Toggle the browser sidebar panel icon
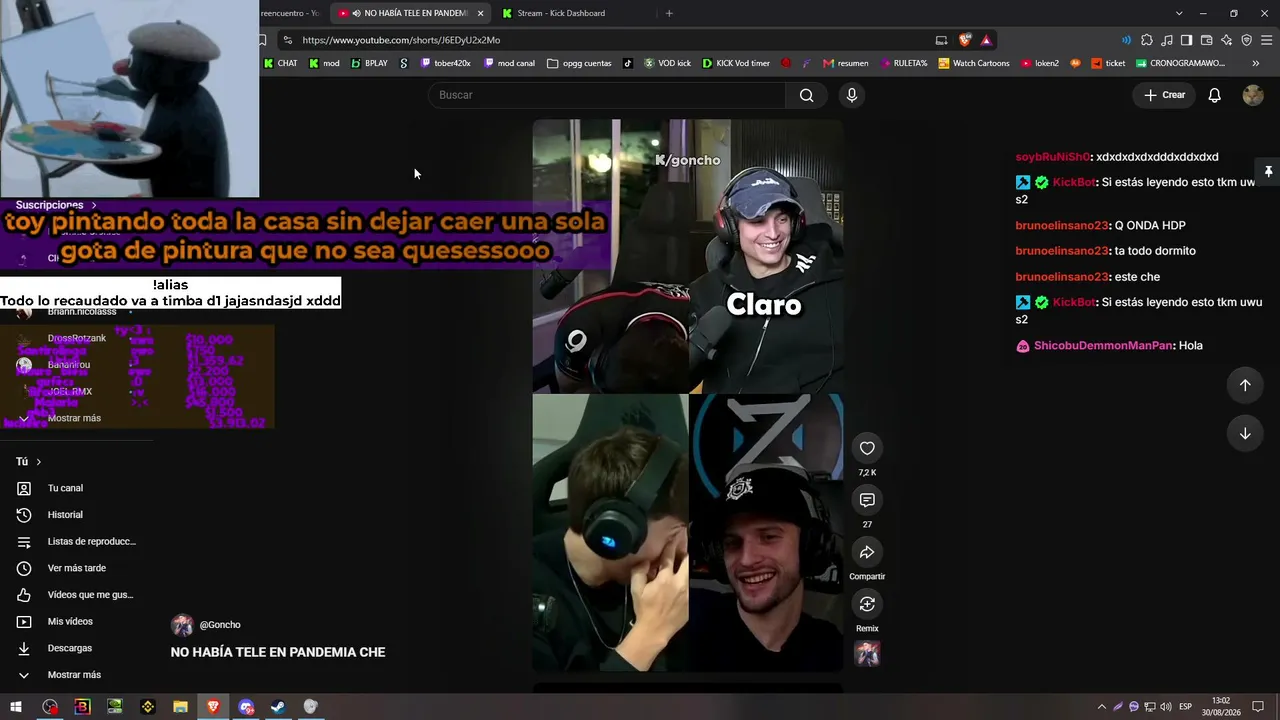This screenshot has width=1280, height=720. click(1186, 40)
